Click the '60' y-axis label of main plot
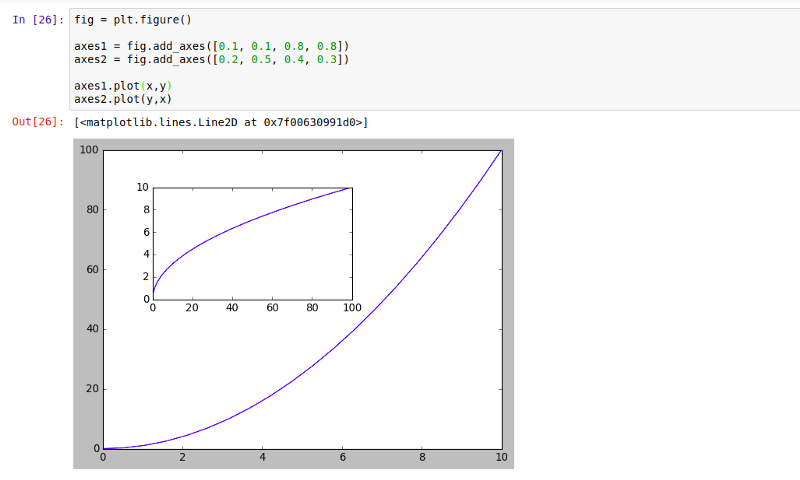 click(92, 269)
